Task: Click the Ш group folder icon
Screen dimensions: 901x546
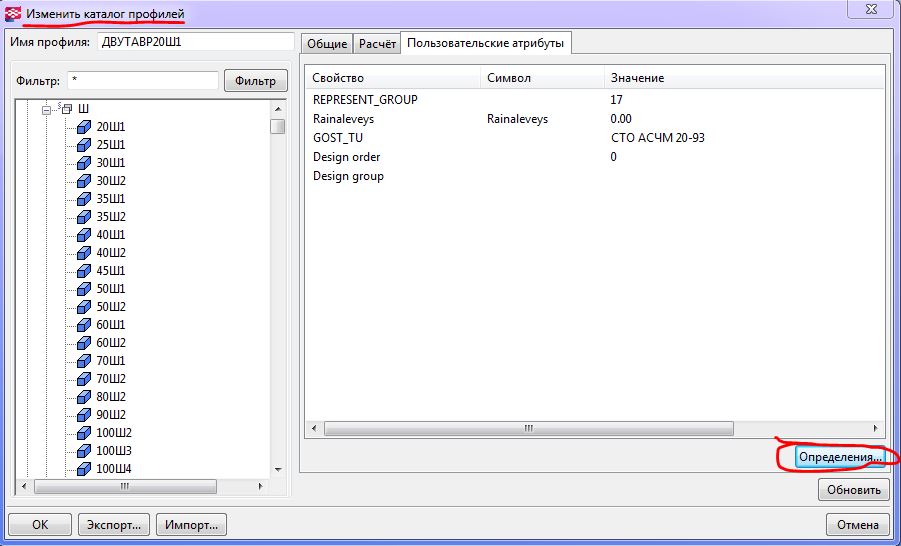Action: 66,108
